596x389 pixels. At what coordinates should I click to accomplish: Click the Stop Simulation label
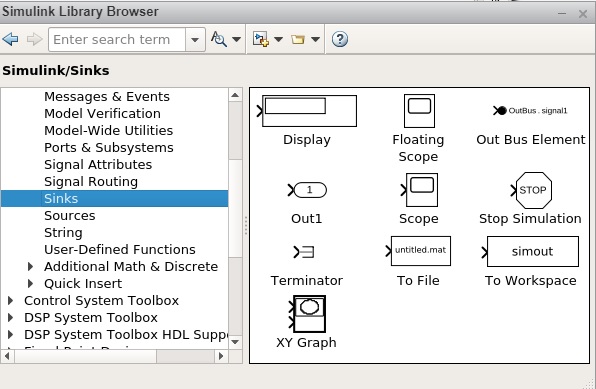530,219
